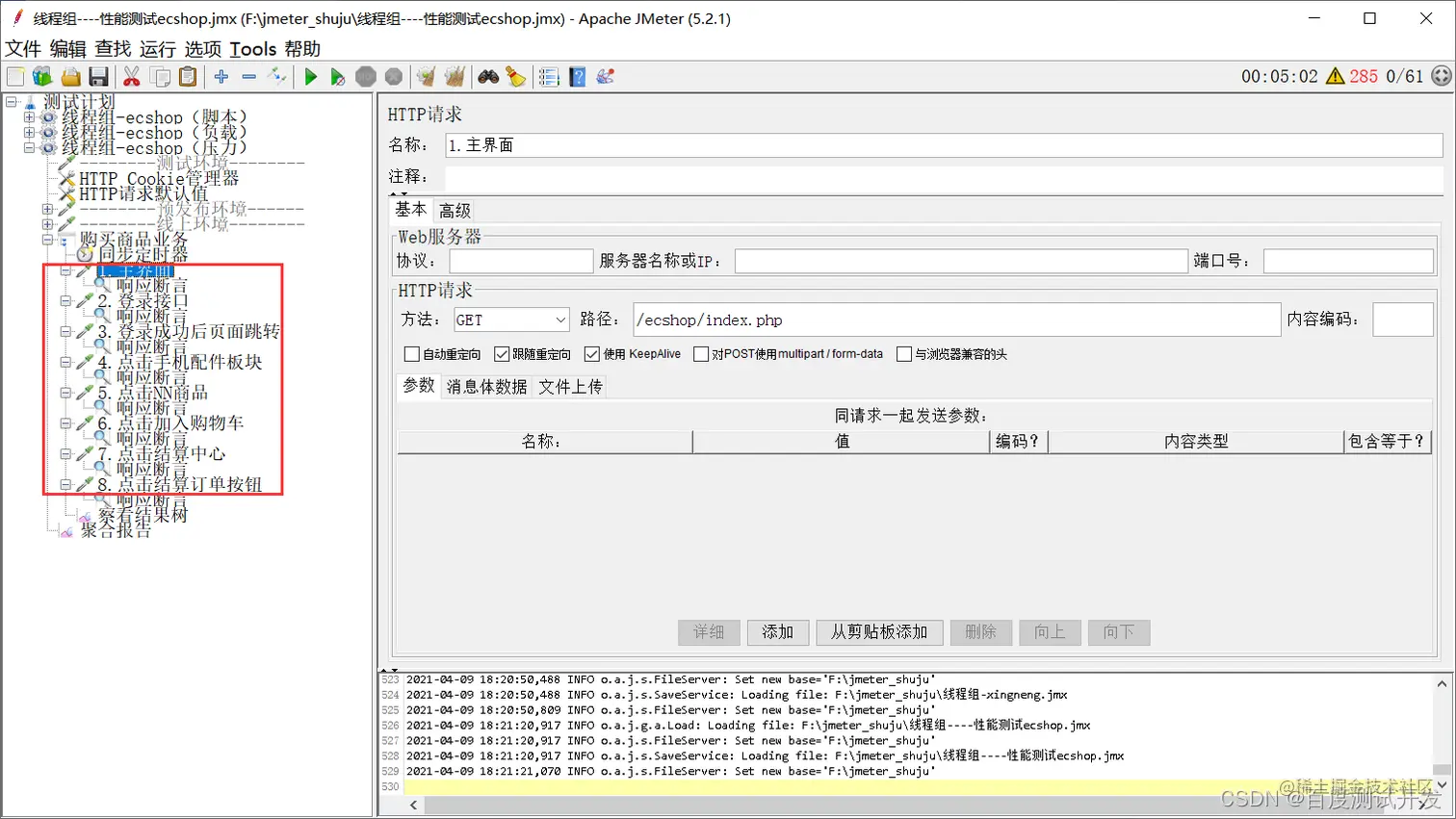Viewport: 1456px width, 819px height.
Task: Toggle 使用 KeepAlive checkbox
Action: [x=592, y=354]
